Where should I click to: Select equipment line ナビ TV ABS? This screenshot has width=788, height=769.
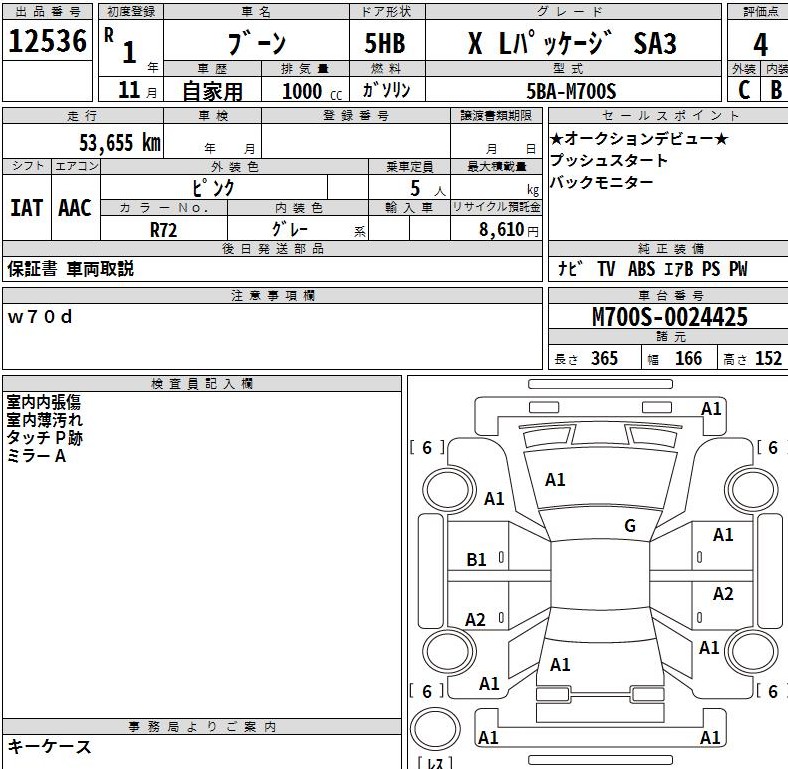[x=653, y=269]
